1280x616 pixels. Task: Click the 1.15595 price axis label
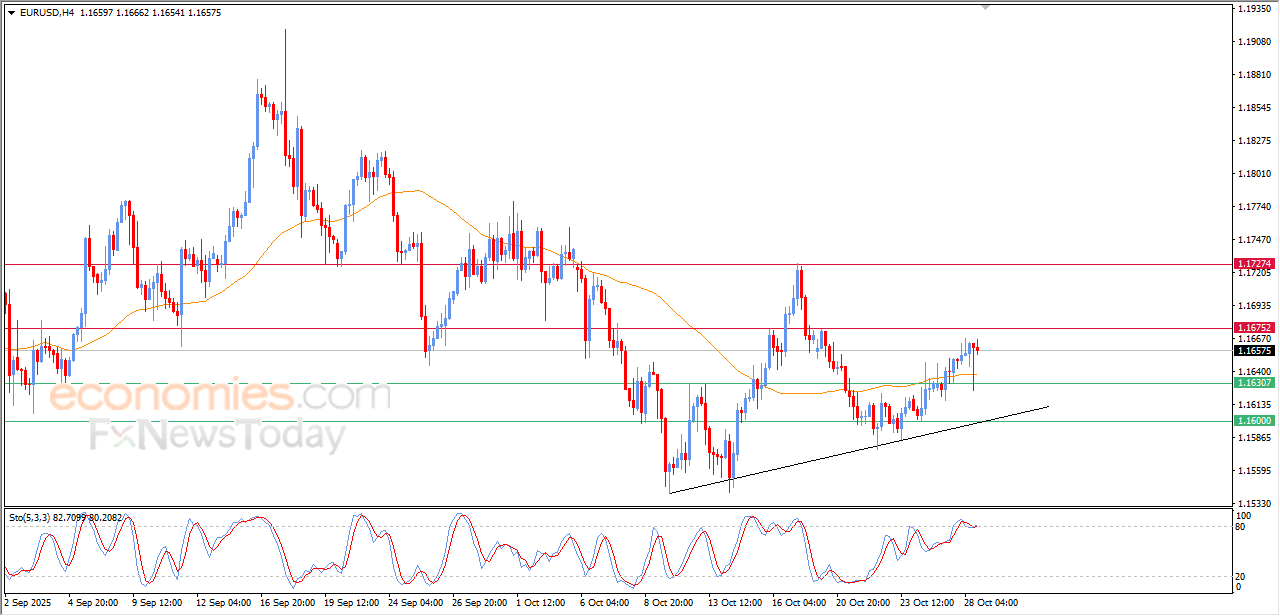point(1254,471)
